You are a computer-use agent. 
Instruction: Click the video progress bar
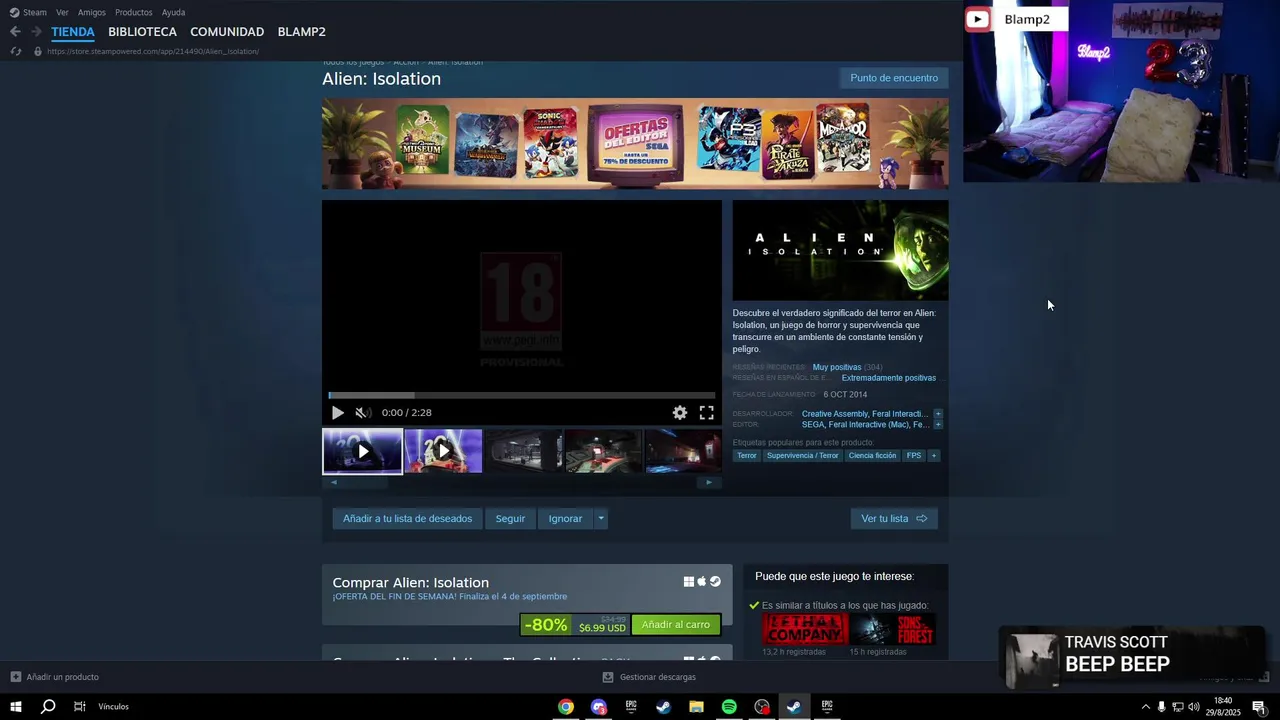522,395
